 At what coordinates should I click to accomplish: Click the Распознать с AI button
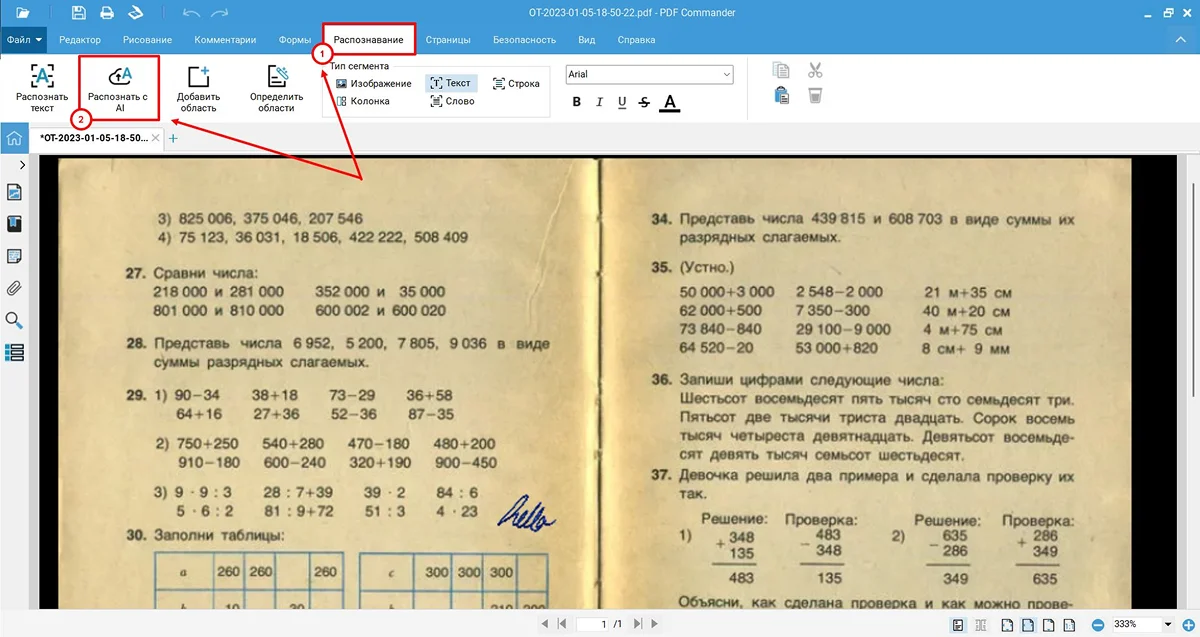[x=118, y=88]
